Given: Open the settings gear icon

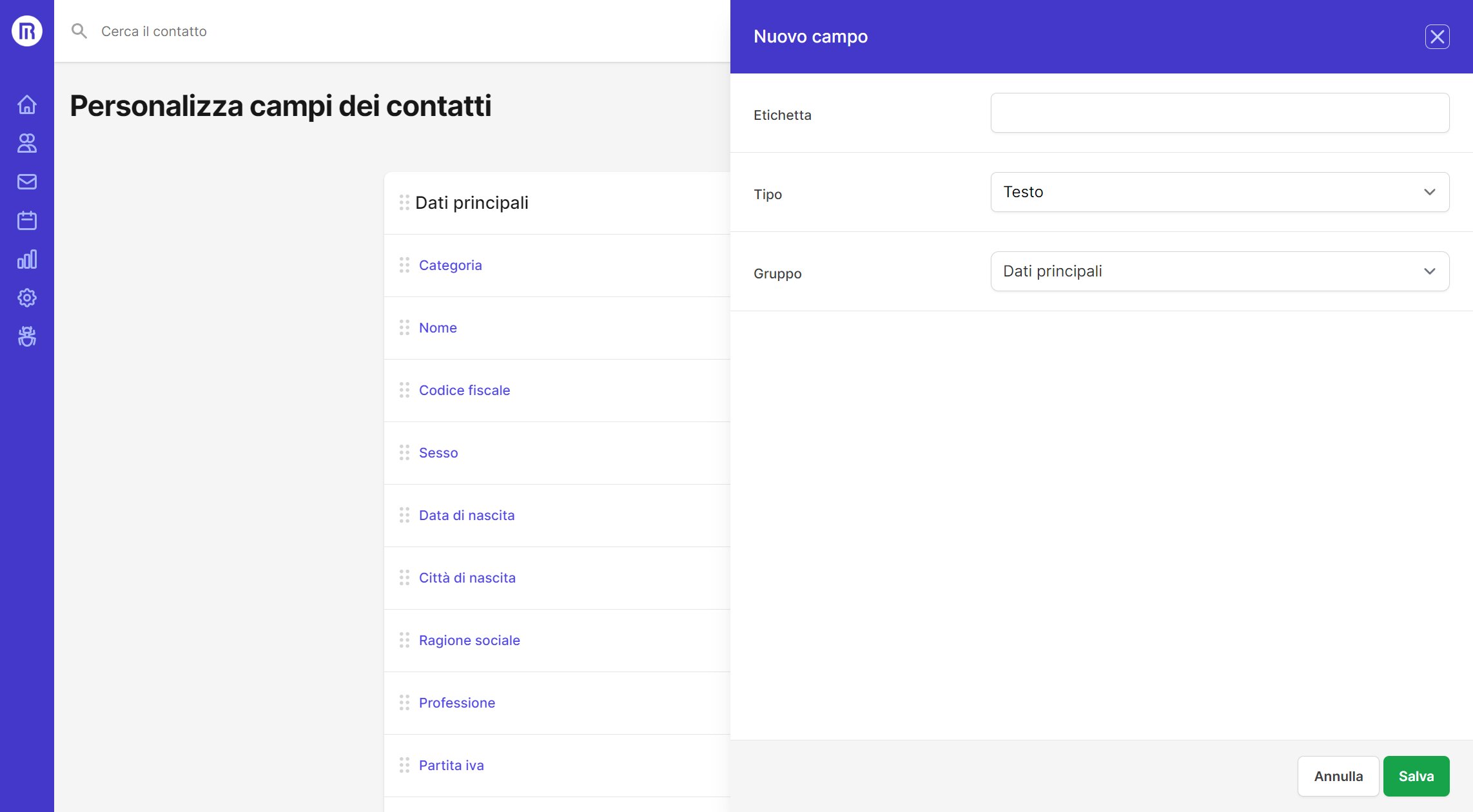Looking at the screenshot, I should point(27,298).
